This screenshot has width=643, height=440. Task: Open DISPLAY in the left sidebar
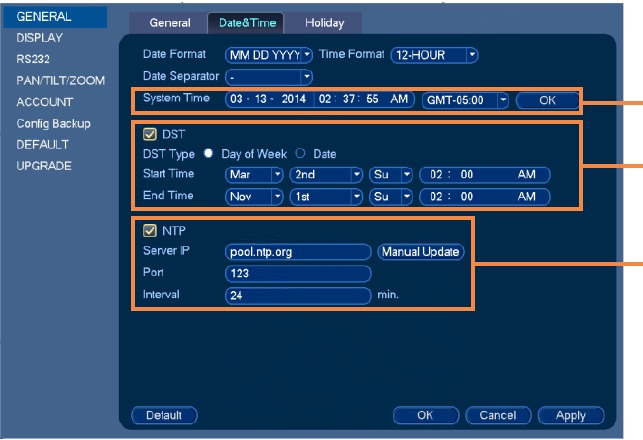tap(40, 37)
